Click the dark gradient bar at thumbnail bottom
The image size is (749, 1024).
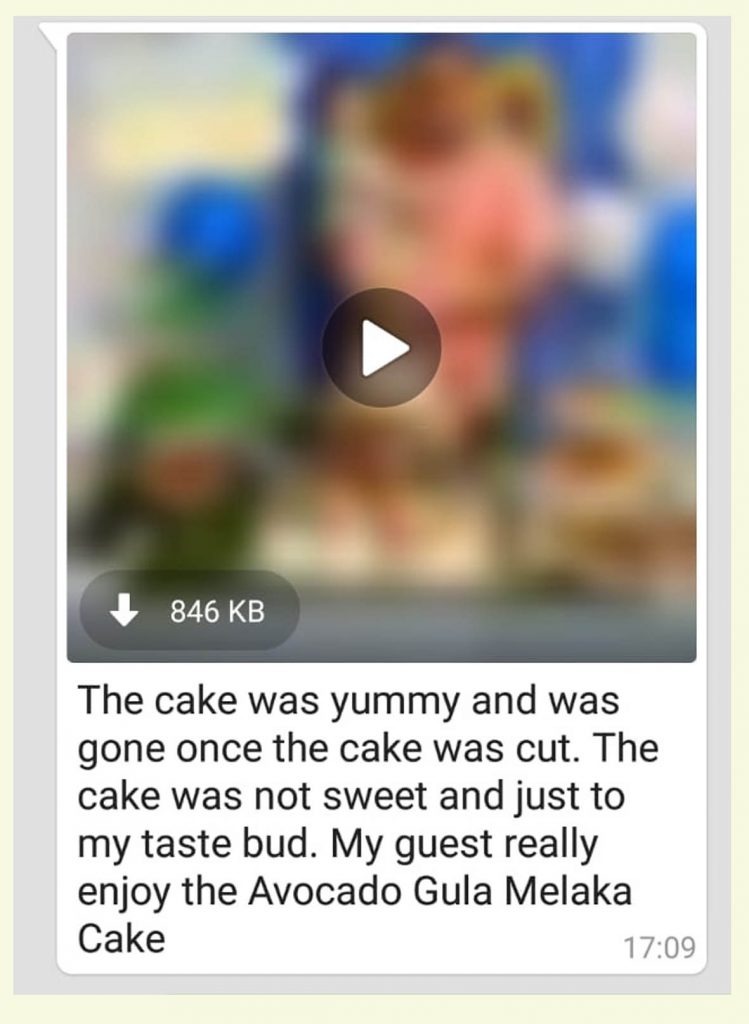[x=496, y=627]
